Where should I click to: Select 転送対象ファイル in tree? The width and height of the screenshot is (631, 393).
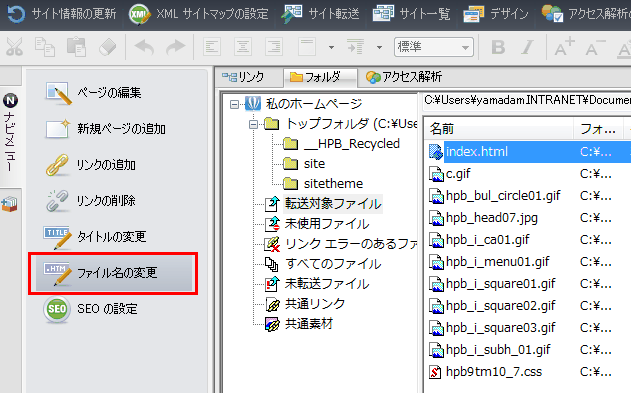[333, 204]
